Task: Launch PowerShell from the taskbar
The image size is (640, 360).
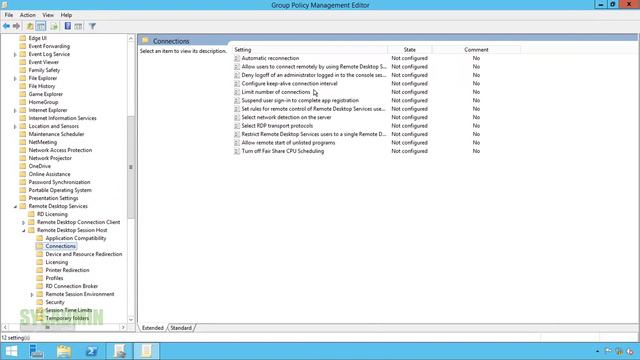Action: (x=92, y=351)
